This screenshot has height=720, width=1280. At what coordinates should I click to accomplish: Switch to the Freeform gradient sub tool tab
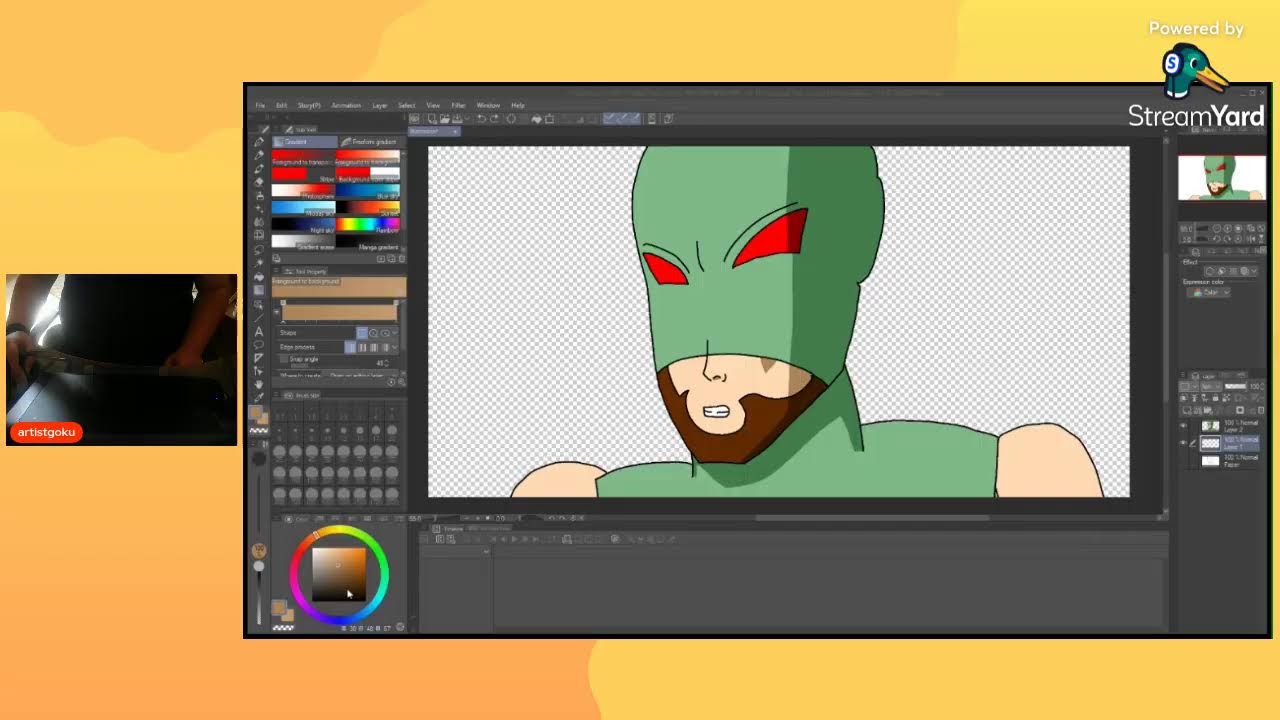pos(371,142)
